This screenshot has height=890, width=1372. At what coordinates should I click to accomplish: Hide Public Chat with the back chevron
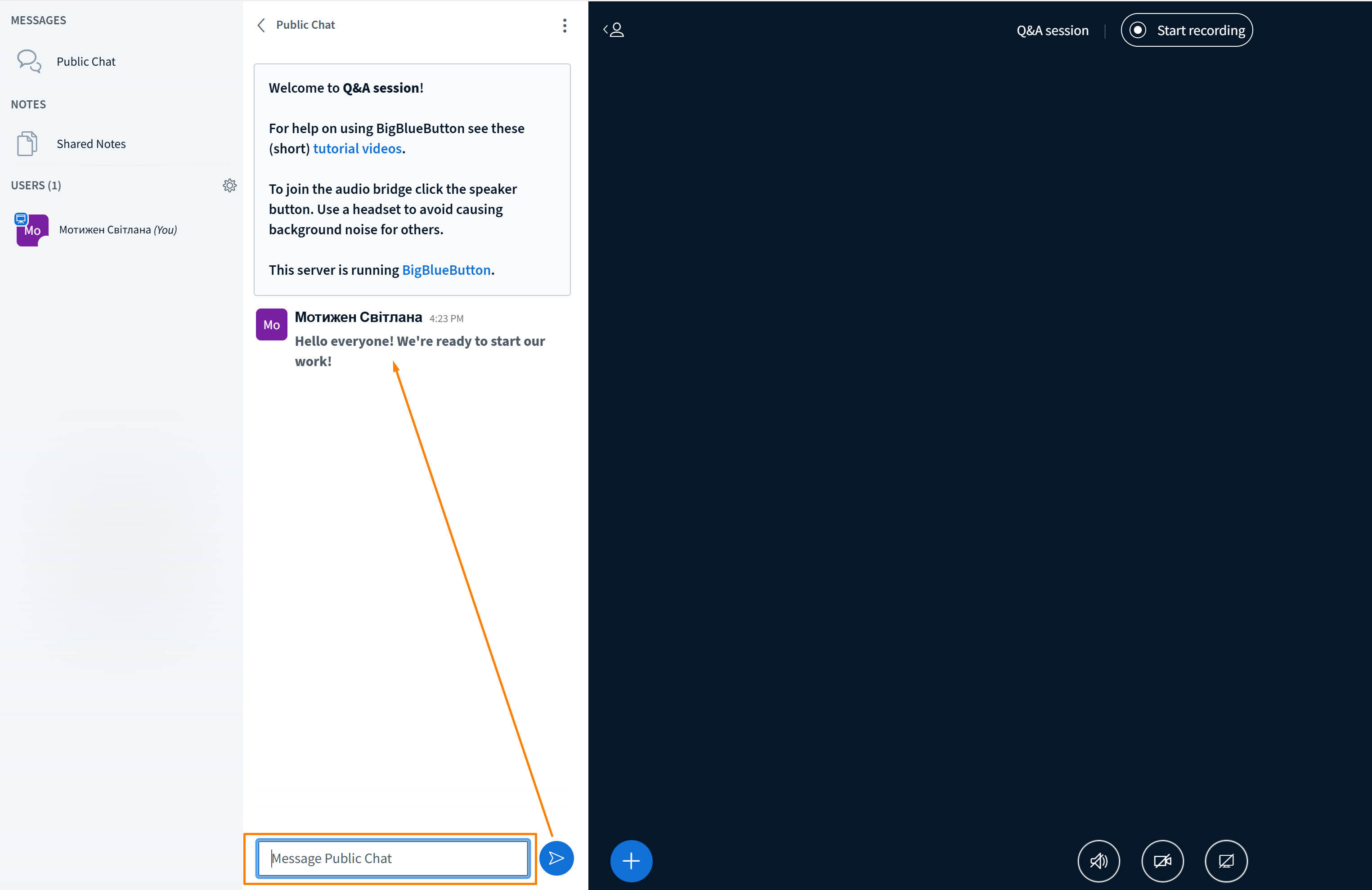(x=262, y=25)
